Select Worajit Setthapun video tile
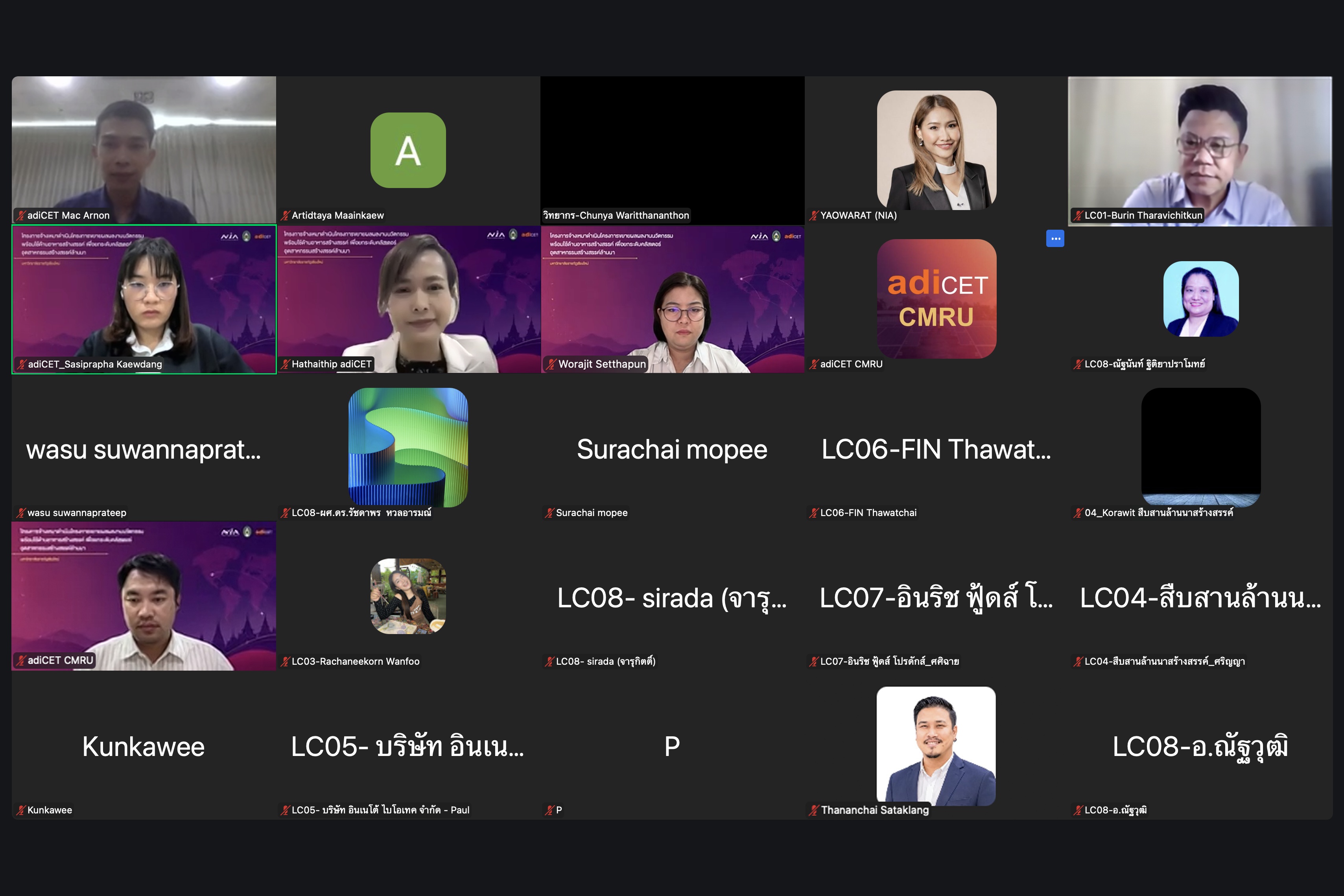 coord(673,299)
